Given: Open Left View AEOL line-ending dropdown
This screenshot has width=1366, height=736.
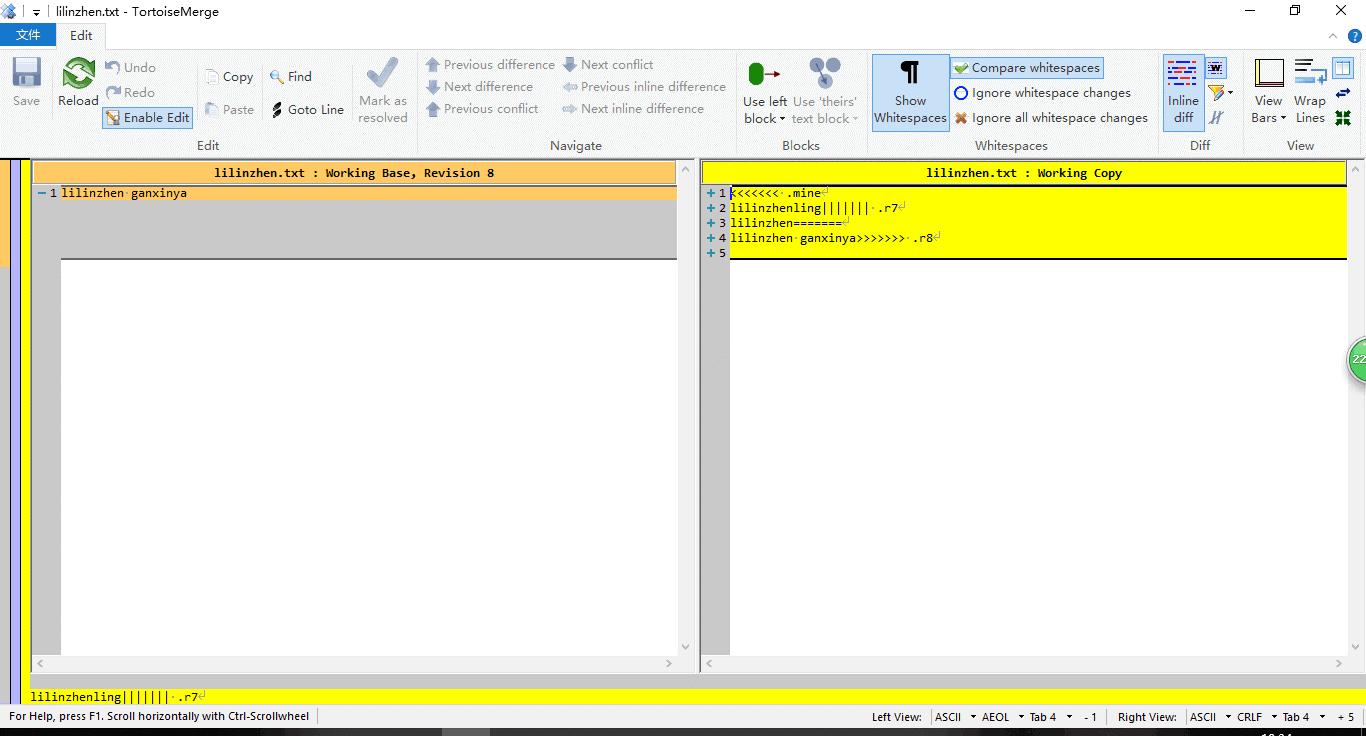Looking at the screenshot, I should pos(1003,717).
